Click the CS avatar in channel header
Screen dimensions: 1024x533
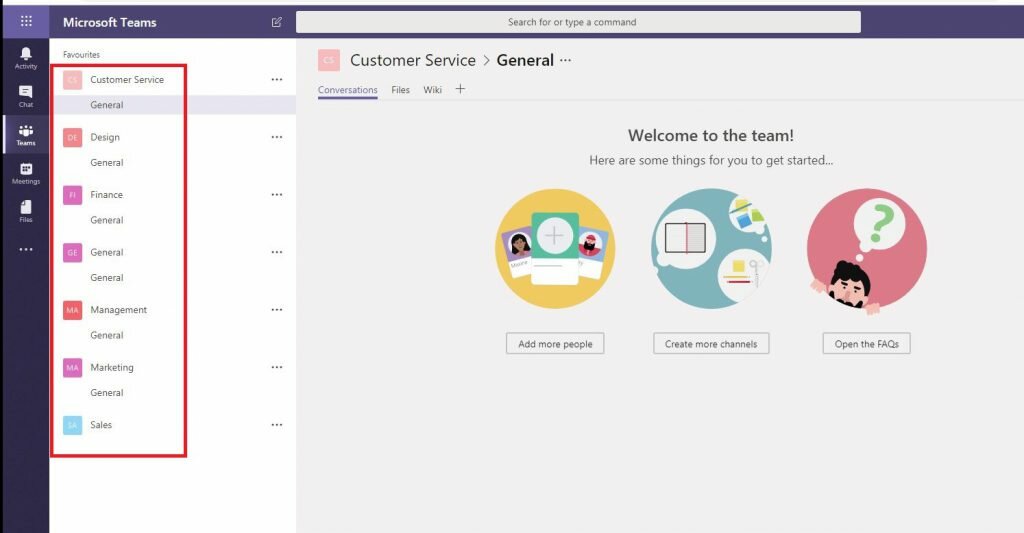[x=329, y=60]
